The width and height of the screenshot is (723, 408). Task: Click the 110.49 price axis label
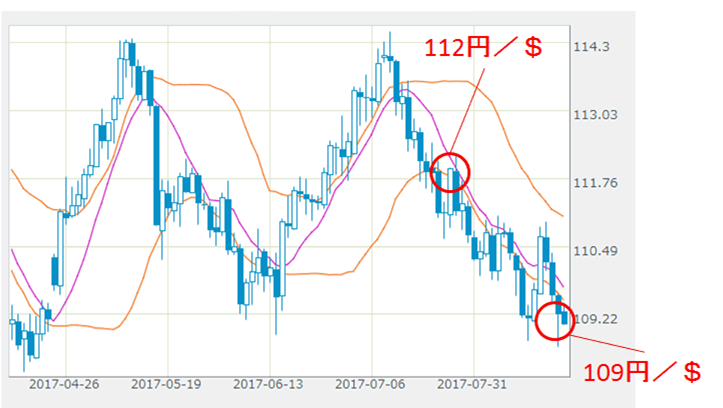595,251
